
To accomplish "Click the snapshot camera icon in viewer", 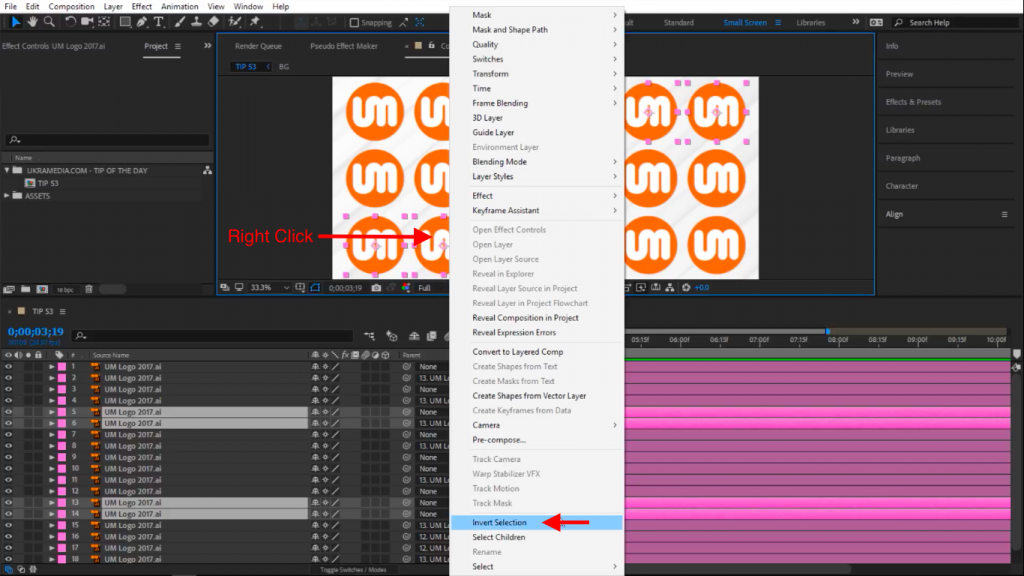I will click(376, 287).
